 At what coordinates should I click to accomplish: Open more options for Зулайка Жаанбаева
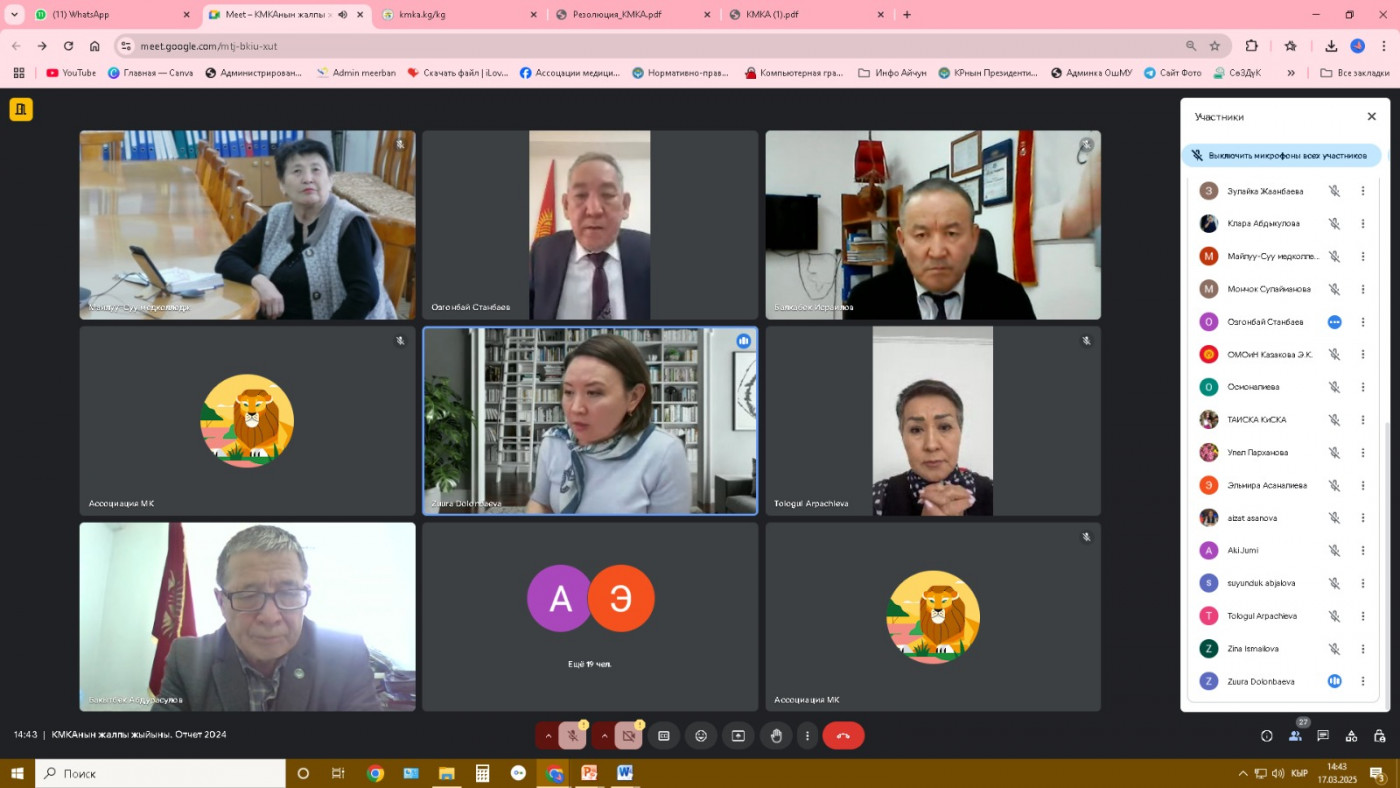click(1362, 191)
